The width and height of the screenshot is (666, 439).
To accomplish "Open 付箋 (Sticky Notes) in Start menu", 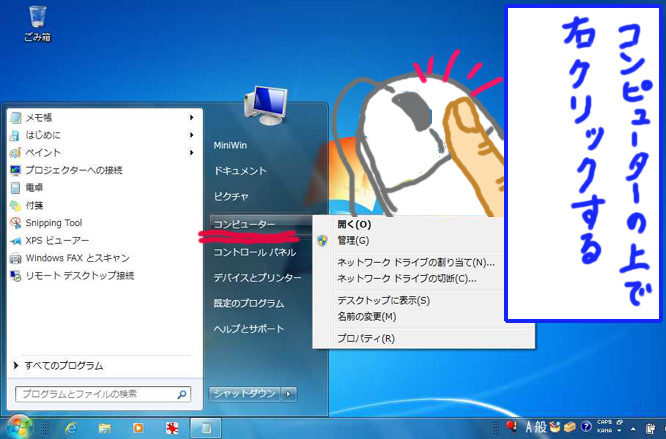I will 34,205.
